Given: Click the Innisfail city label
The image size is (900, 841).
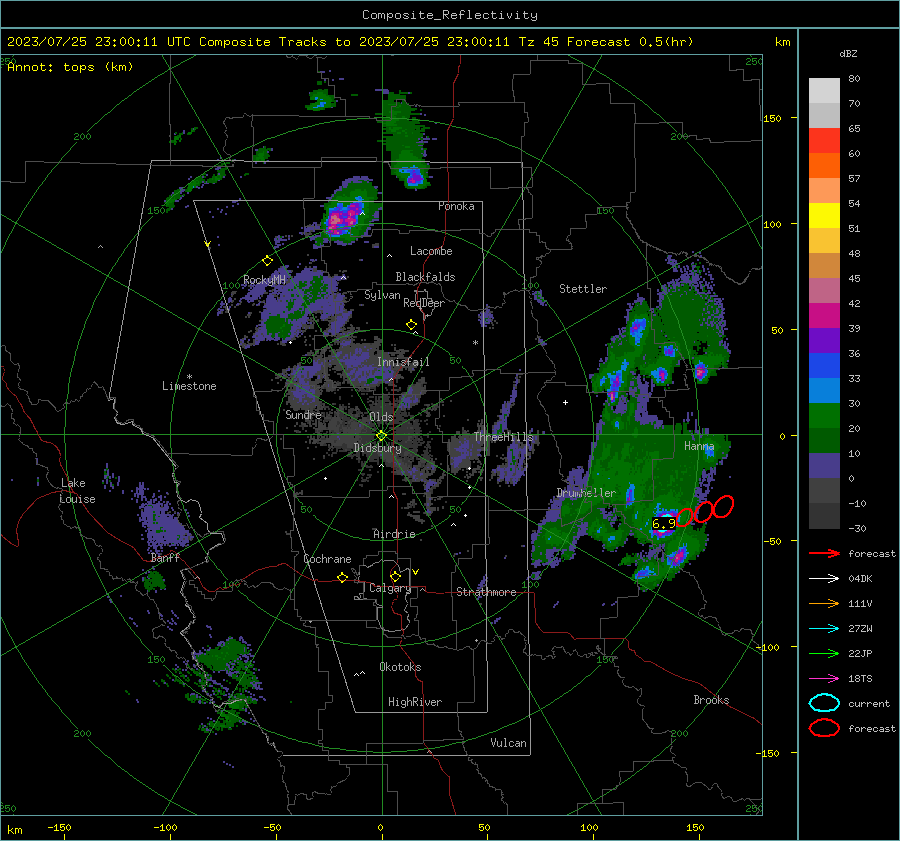Looking at the screenshot, I should 403,362.
